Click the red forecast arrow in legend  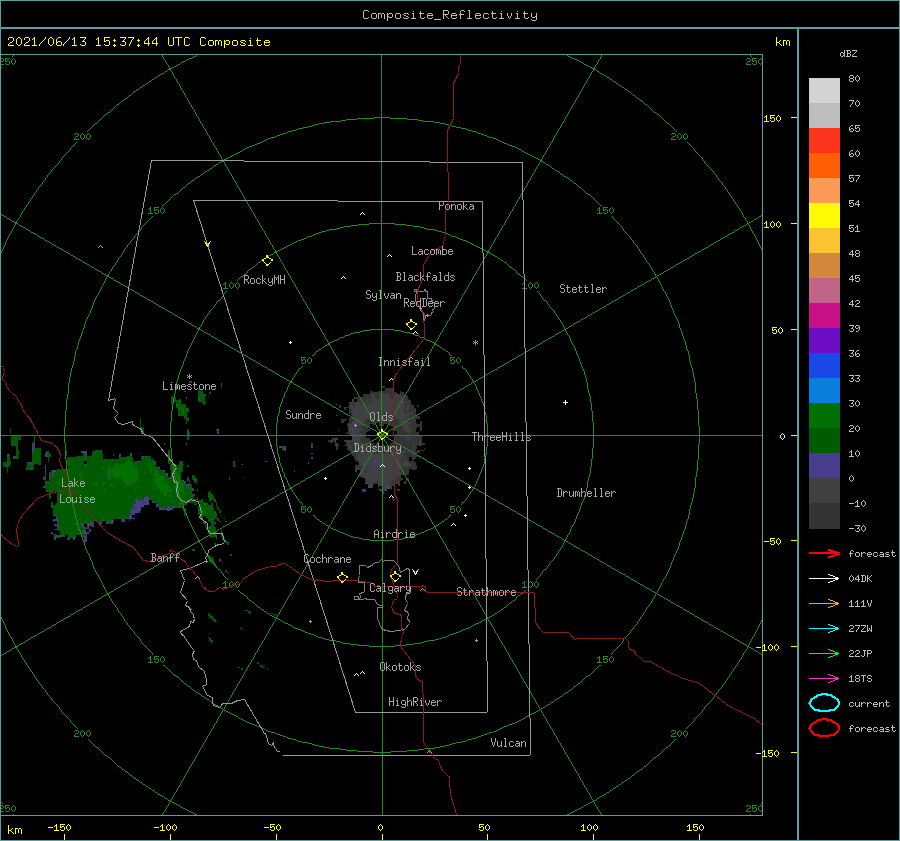(824, 553)
